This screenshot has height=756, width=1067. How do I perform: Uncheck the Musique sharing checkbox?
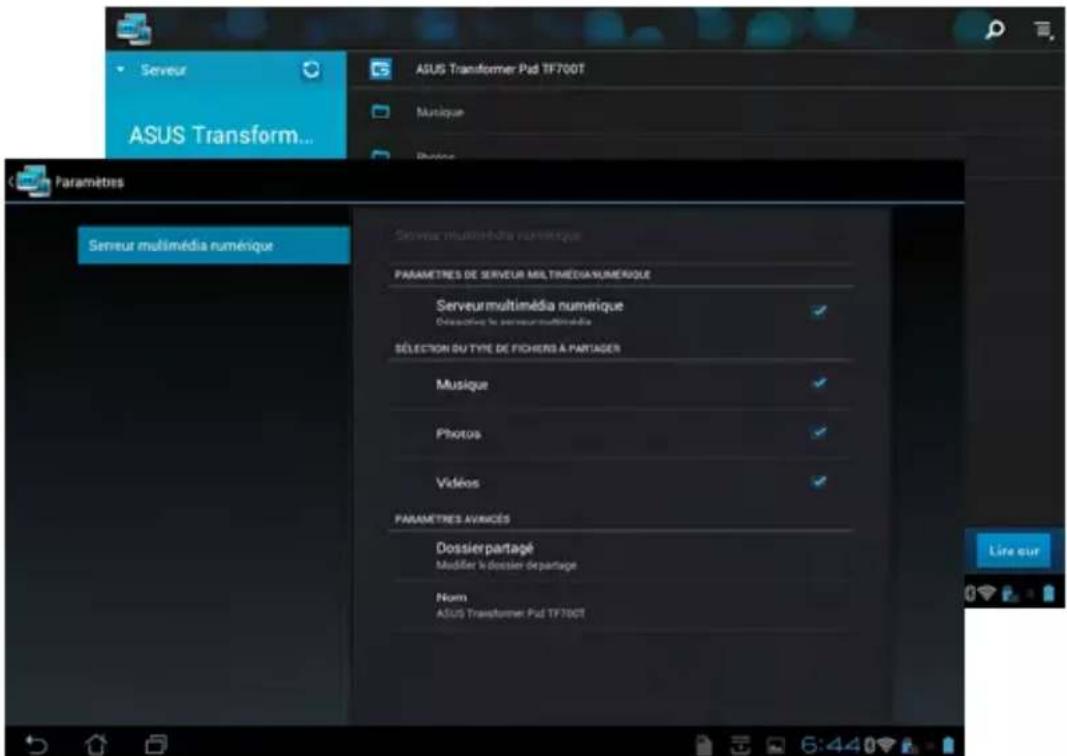[819, 383]
